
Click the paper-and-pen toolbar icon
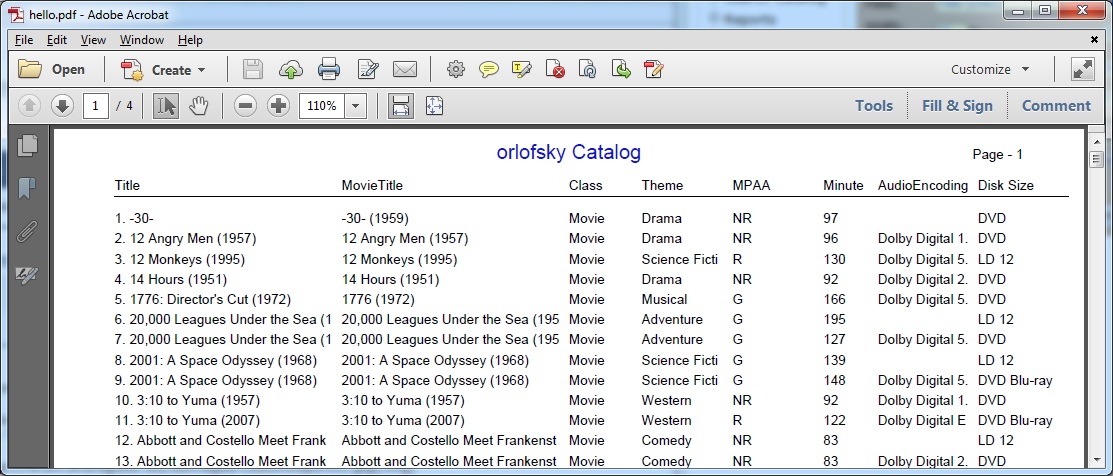368,70
